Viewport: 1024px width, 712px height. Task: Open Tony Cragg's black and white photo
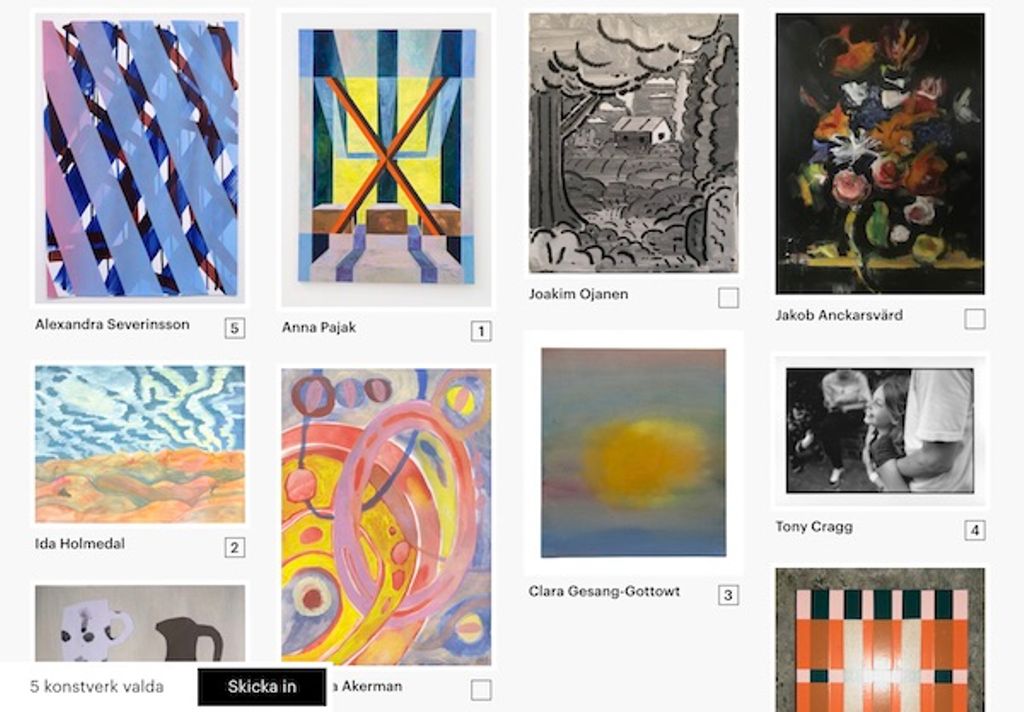click(880, 430)
